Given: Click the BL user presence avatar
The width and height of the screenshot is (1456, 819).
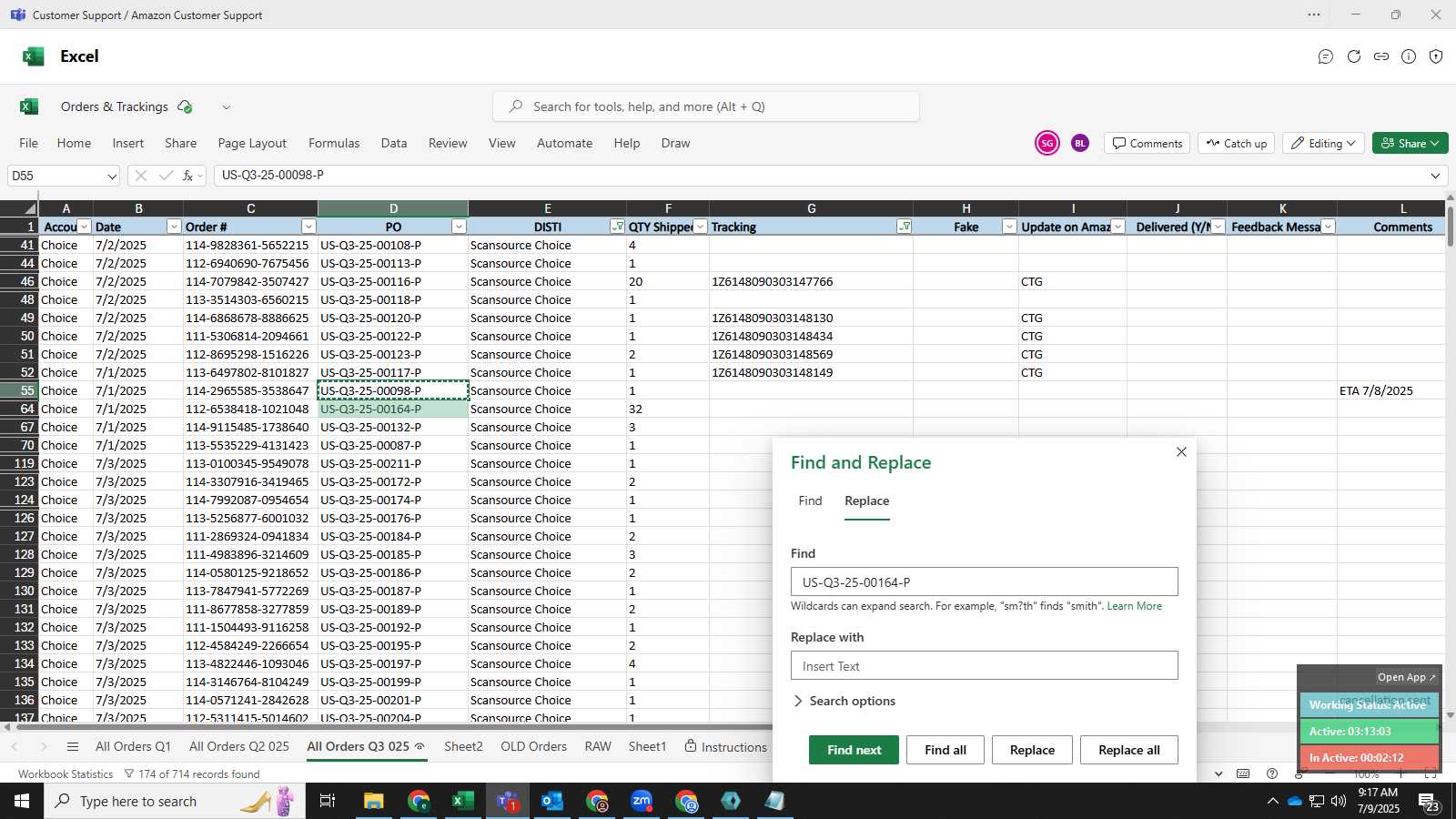Looking at the screenshot, I should pyautogui.click(x=1080, y=143).
